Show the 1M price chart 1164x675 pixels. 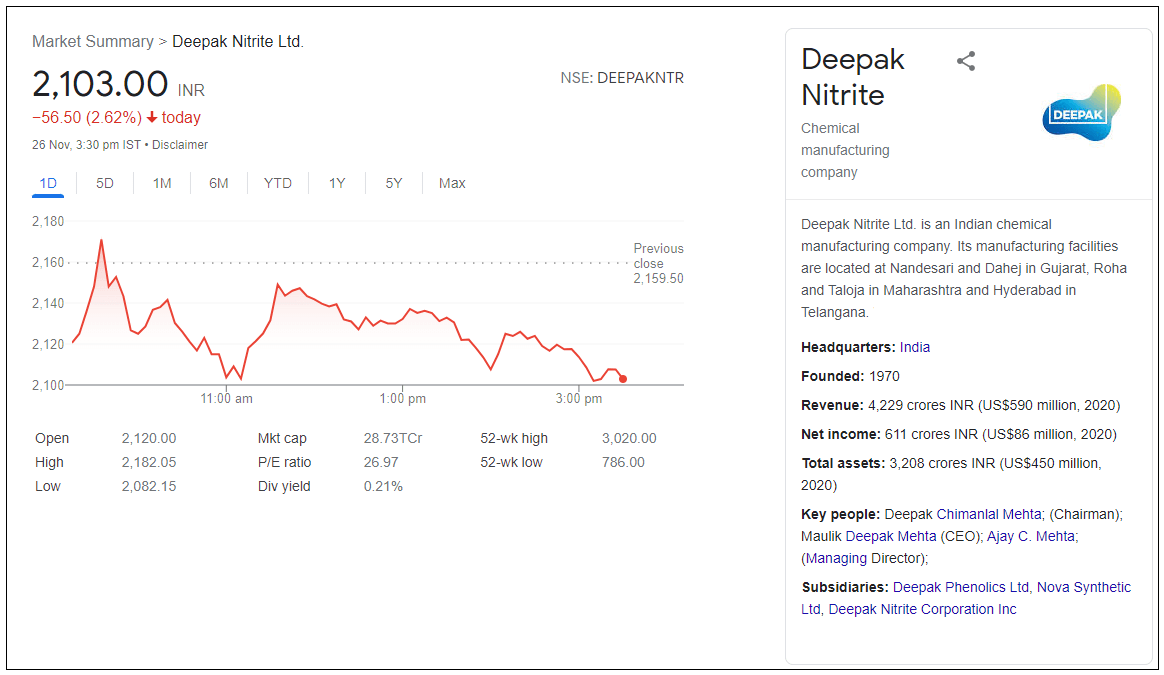pos(162,183)
